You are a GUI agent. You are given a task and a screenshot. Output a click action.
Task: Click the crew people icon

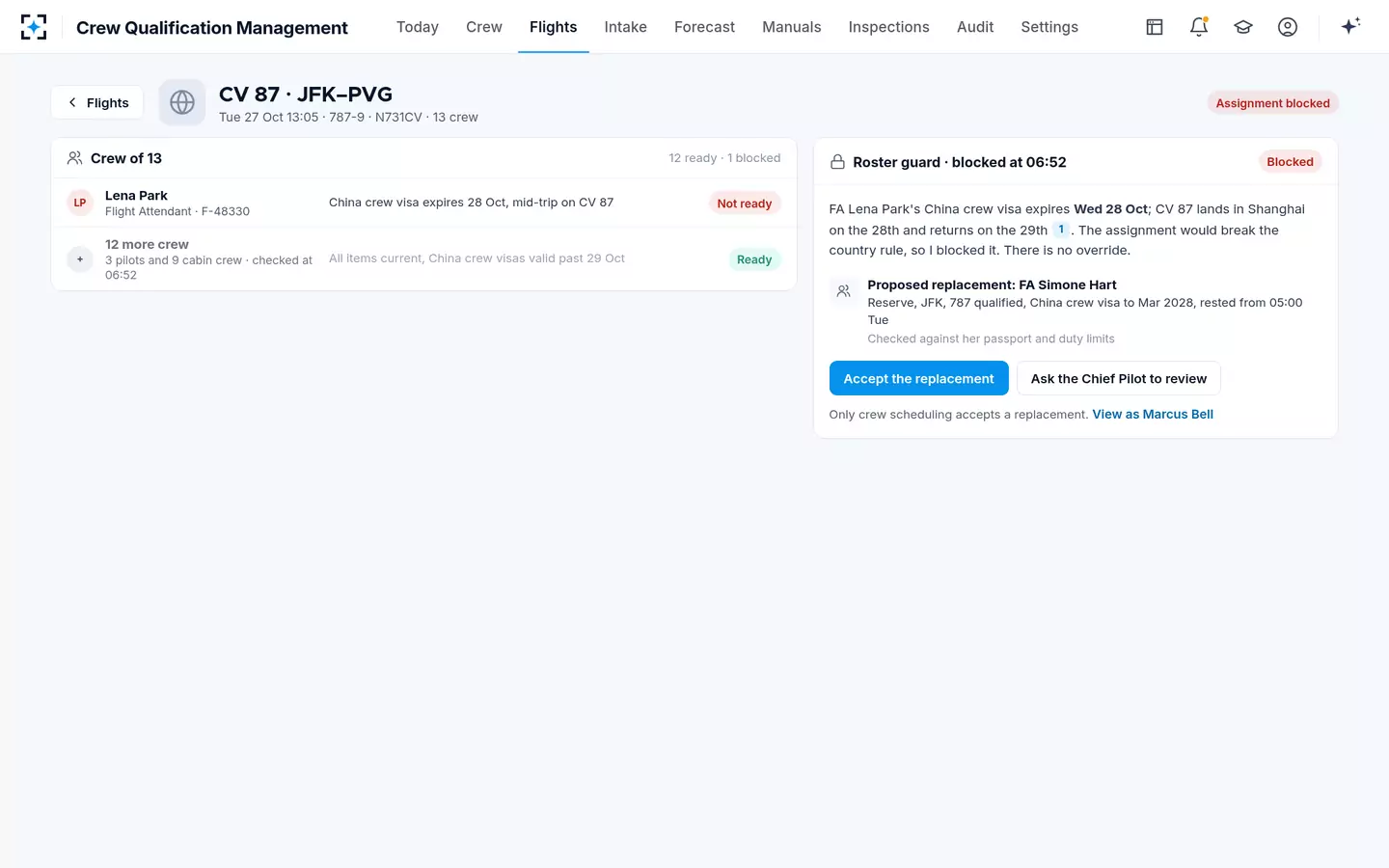[74, 158]
